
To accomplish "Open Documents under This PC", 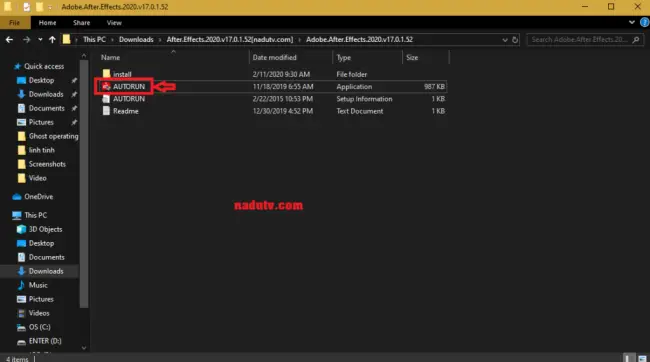I will click(x=46, y=258).
